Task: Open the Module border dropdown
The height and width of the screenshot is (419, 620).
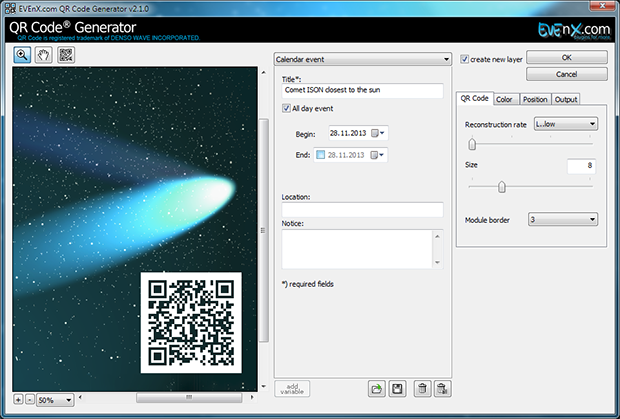Action: 563,219
